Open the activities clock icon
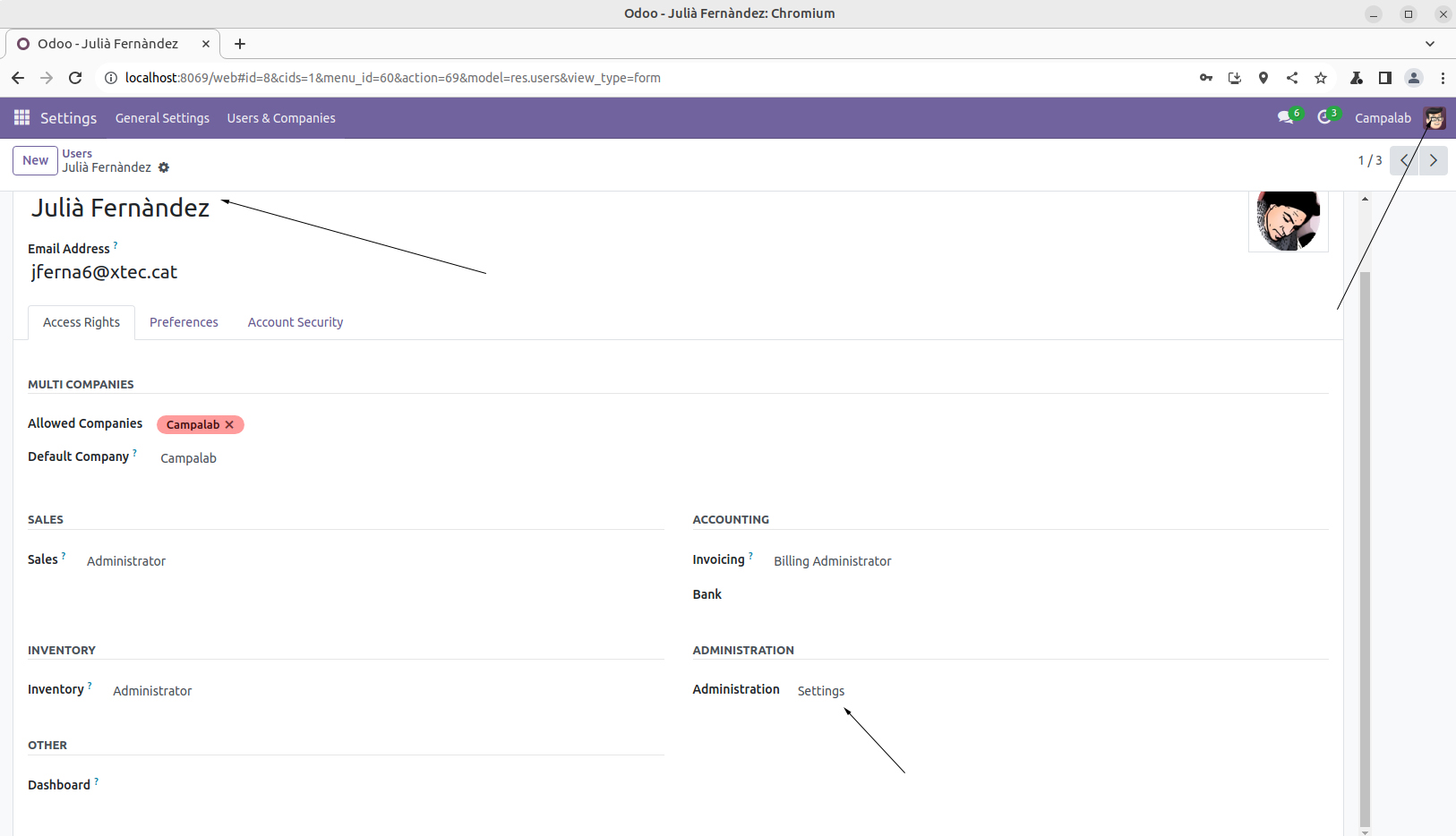This screenshot has width=1456, height=836. pyautogui.click(x=1324, y=118)
